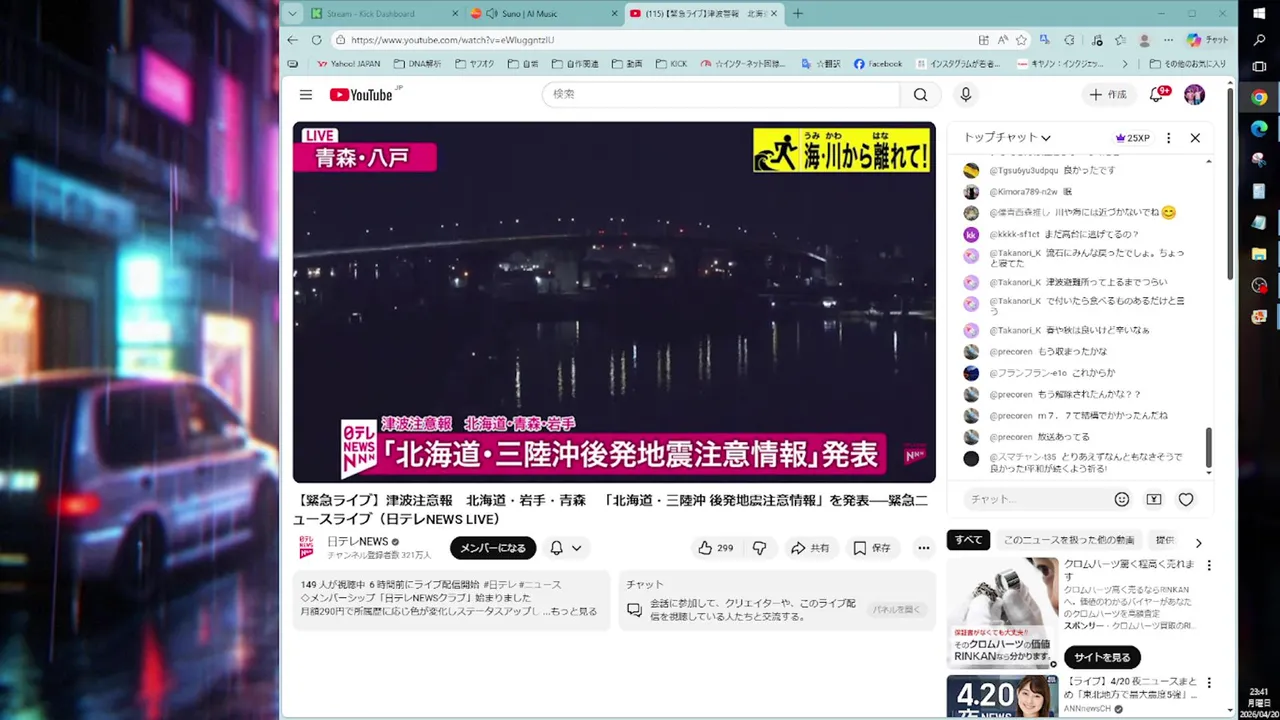The height and width of the screenshot is (720, 1280).
Task: Open YouTube notifications bell
Action: click(x=1157, y=94)
